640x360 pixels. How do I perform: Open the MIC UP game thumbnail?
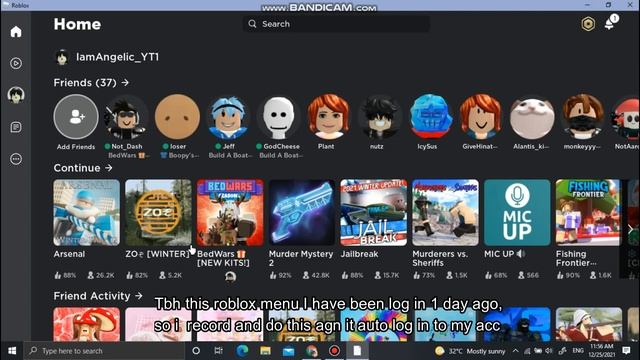coord(517,213)
